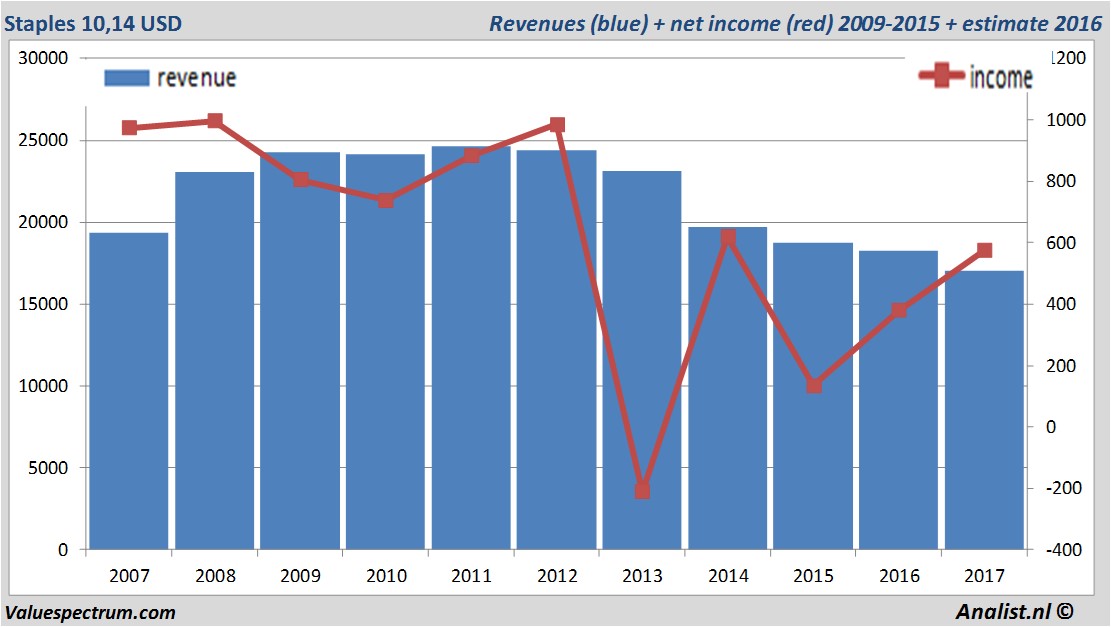Select the 2013 revenue bar

[642, 360]
